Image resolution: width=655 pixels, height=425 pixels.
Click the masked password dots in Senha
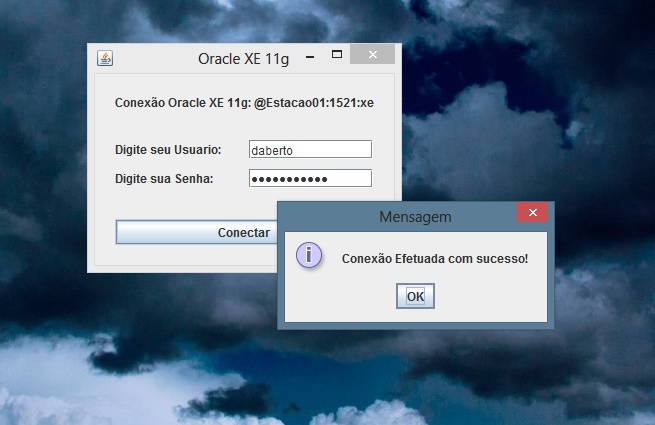[289, 179]
